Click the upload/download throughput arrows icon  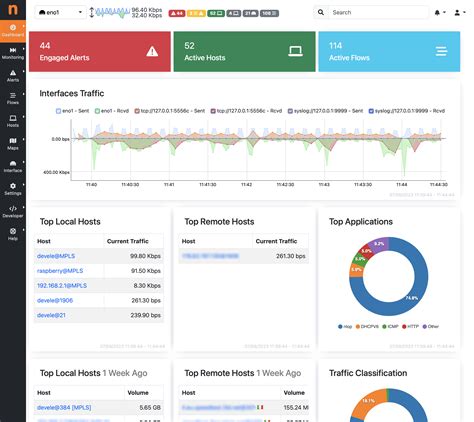pos(92,12)
